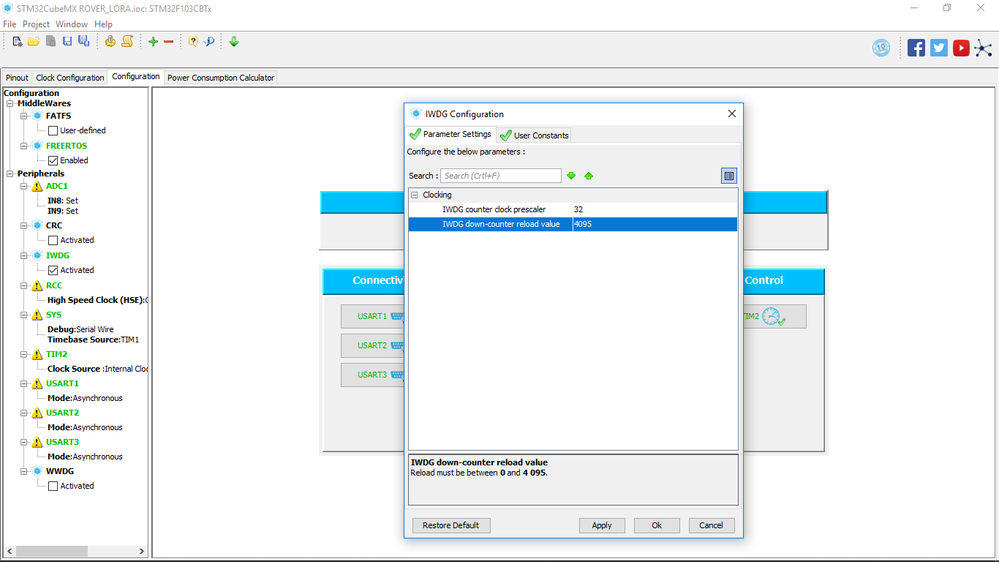Click the Help question mark icon
The image size is (999, 562).
click(192, 41)
